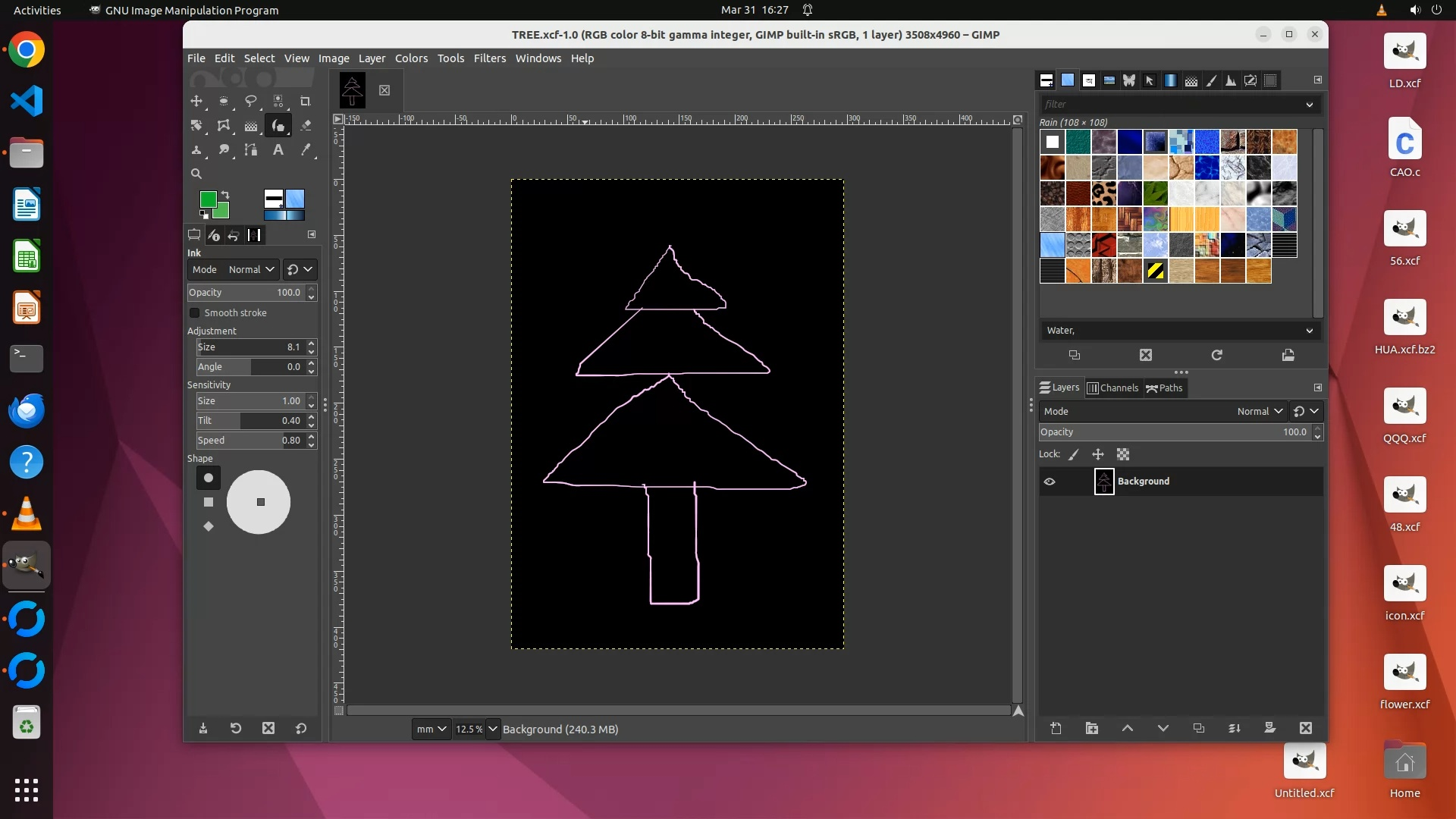Viewport: 1456px width, 819px height.
Task: Switch to the Channels tab
Action: coord(1112,388)
